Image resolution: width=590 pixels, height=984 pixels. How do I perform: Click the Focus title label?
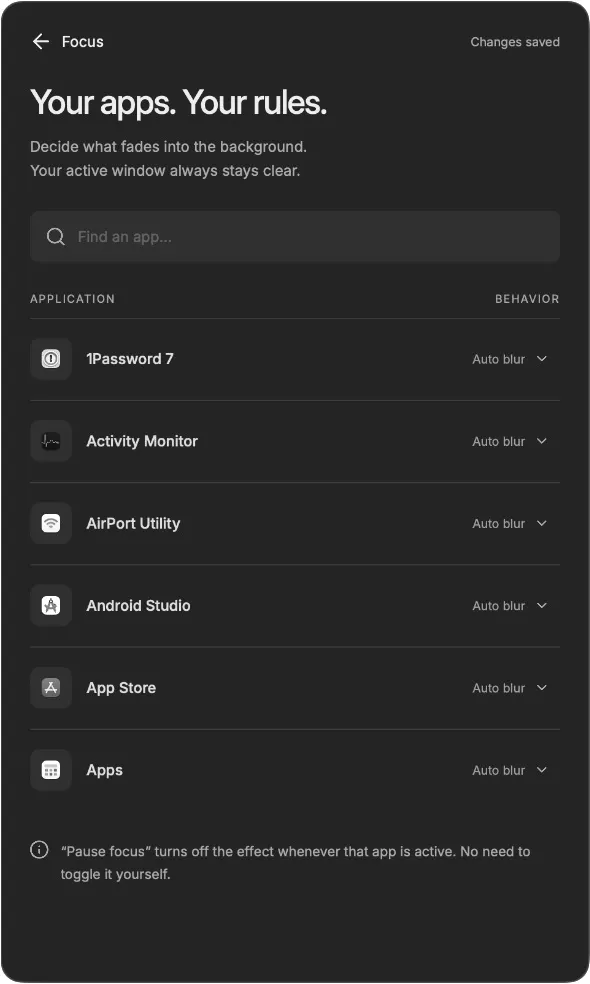point(83,41)
